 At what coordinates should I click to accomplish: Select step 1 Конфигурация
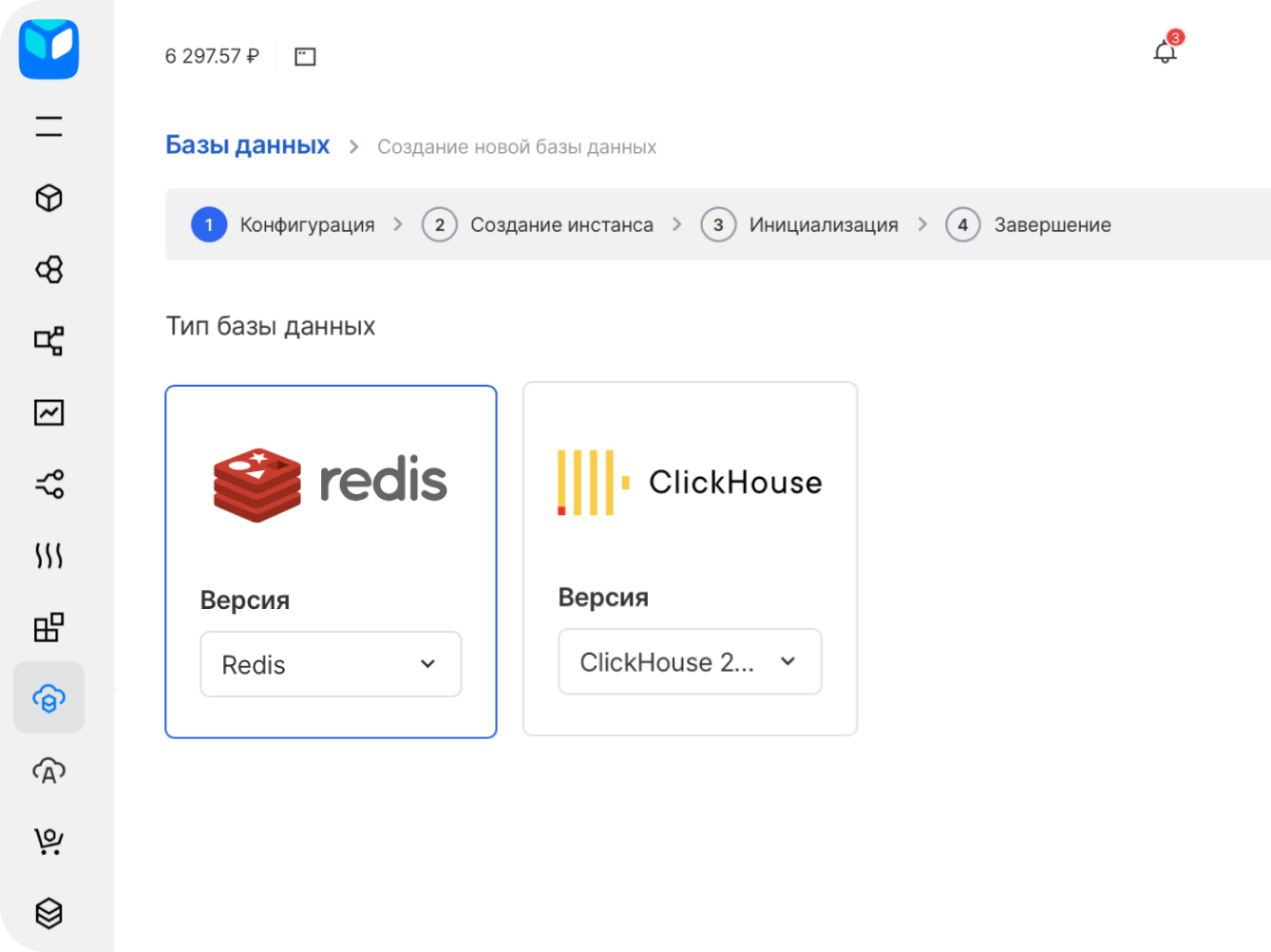click(283, 225)
